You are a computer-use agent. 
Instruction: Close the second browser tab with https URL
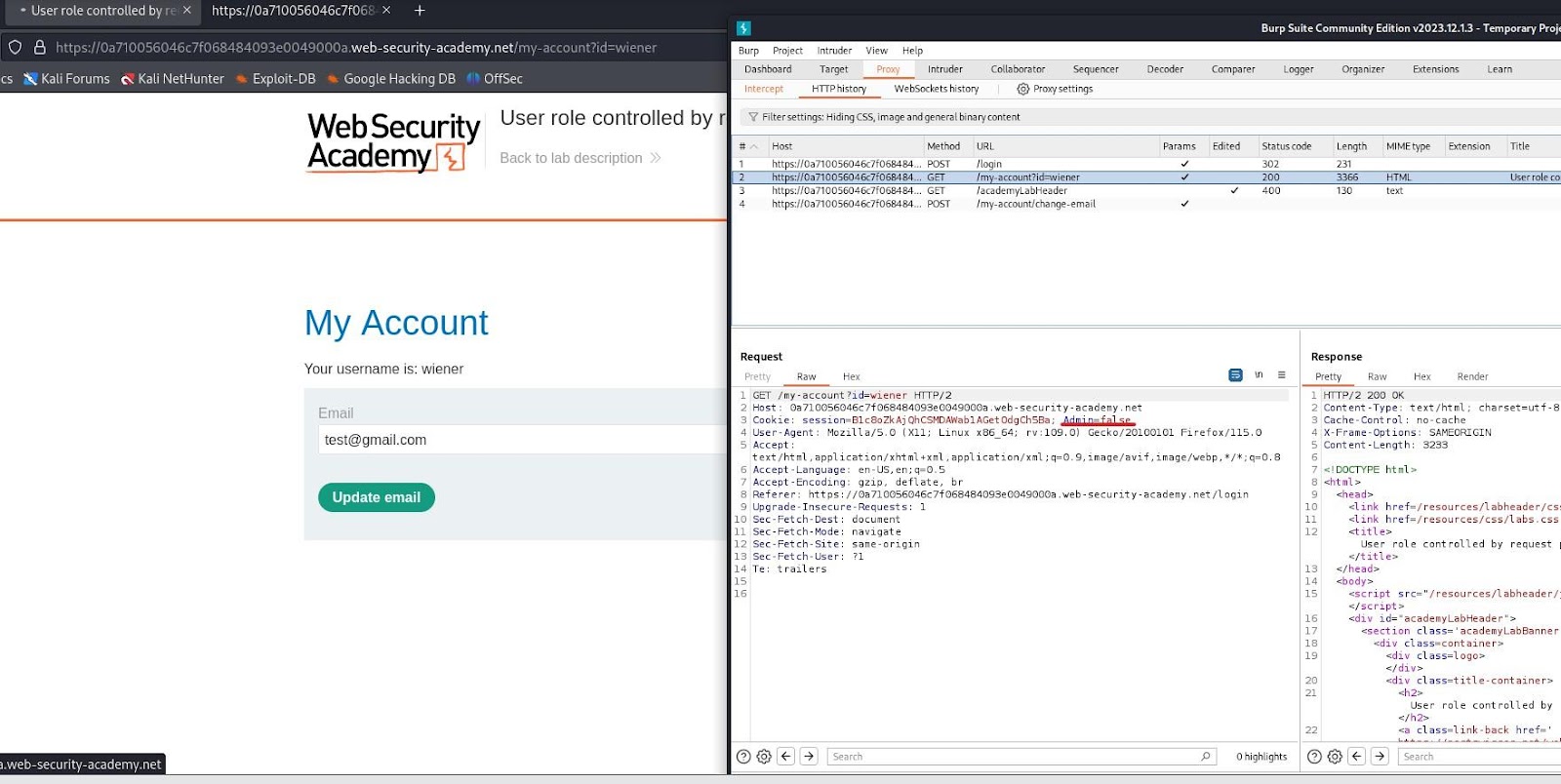[386, 11]
